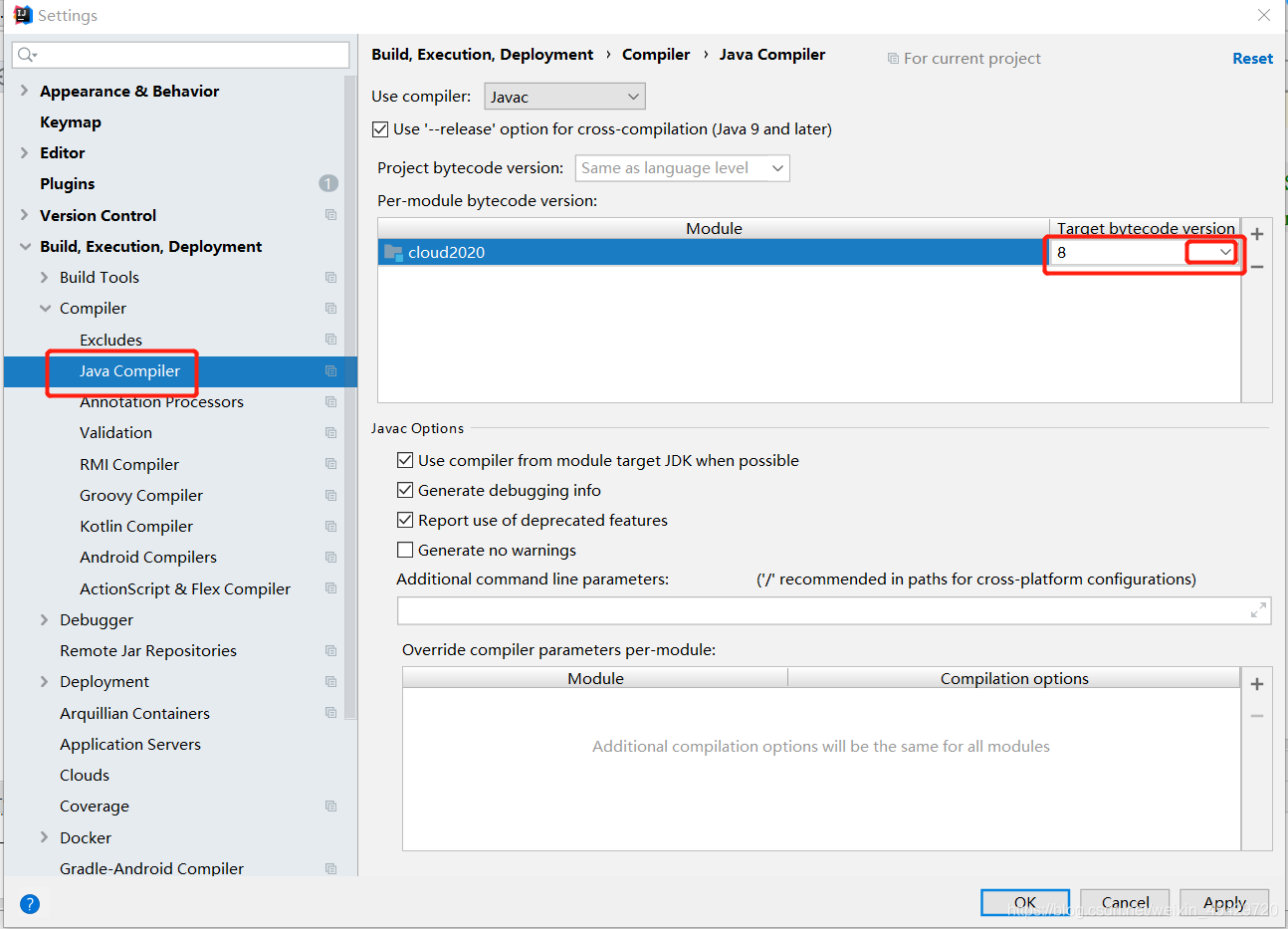The width and height of the screenshot is (1288, 929).
Task: Collapse the Compiler tree node
Action: click(45, 309)
